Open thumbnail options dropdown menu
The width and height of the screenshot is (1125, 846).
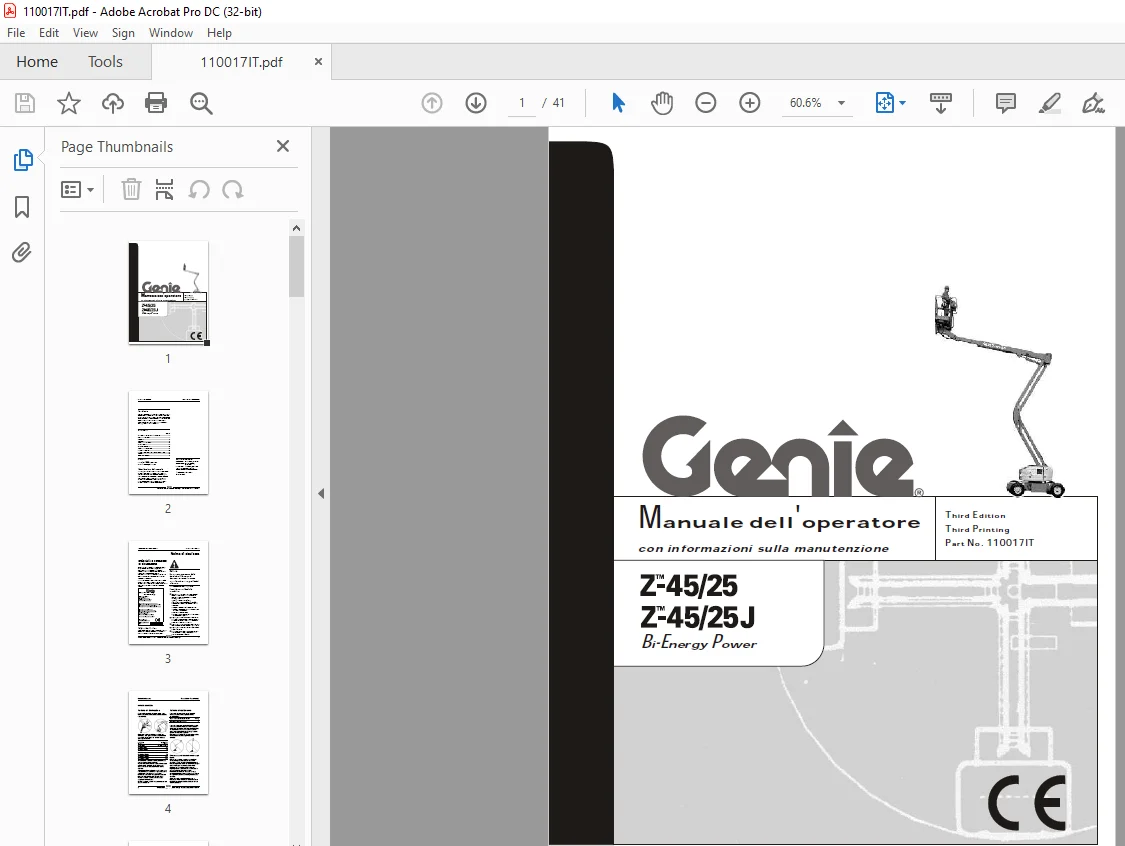[x=77, y=189]
